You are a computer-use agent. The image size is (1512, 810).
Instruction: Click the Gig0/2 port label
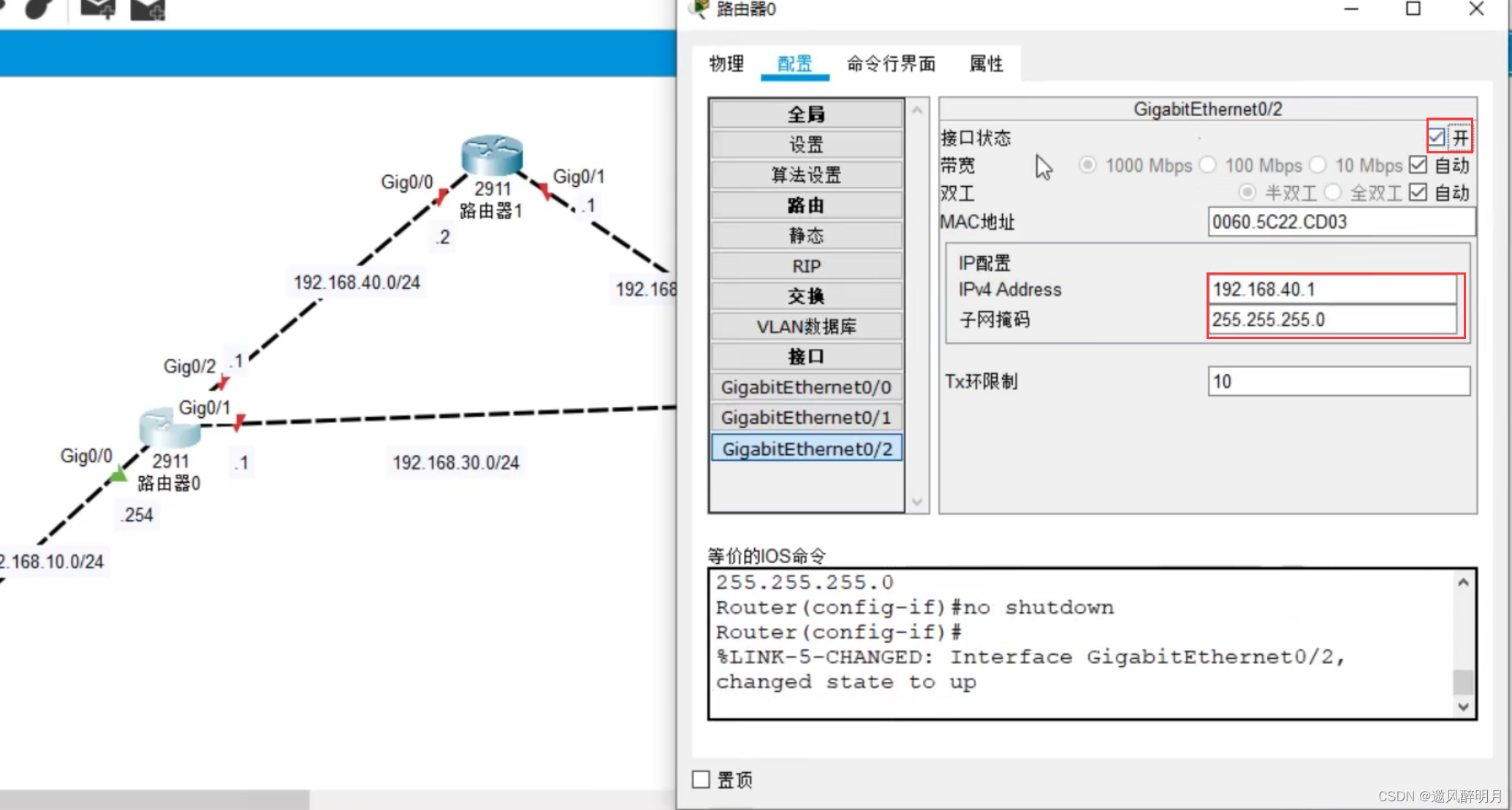coord(189,366)
